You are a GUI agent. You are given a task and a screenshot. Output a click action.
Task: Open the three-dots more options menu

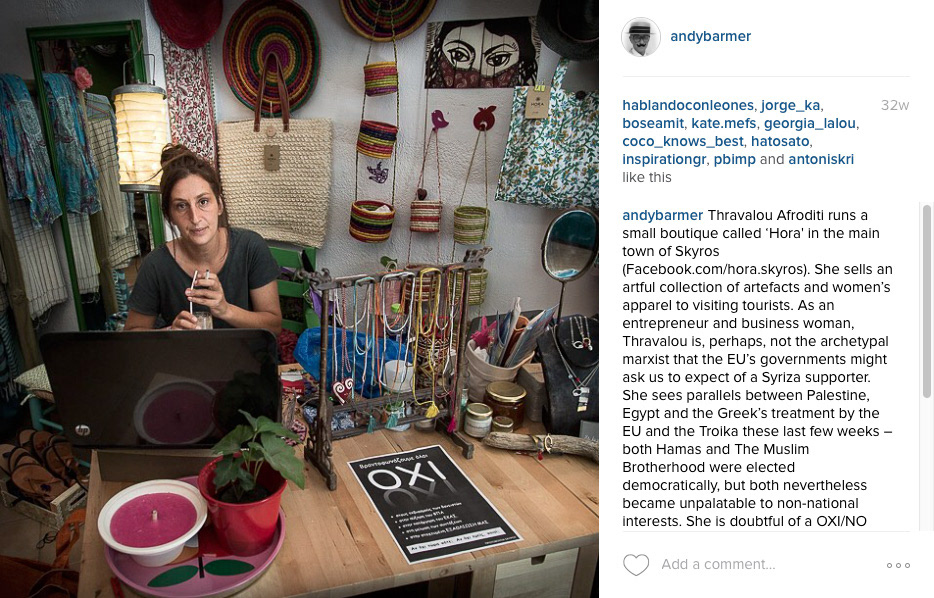898,565
